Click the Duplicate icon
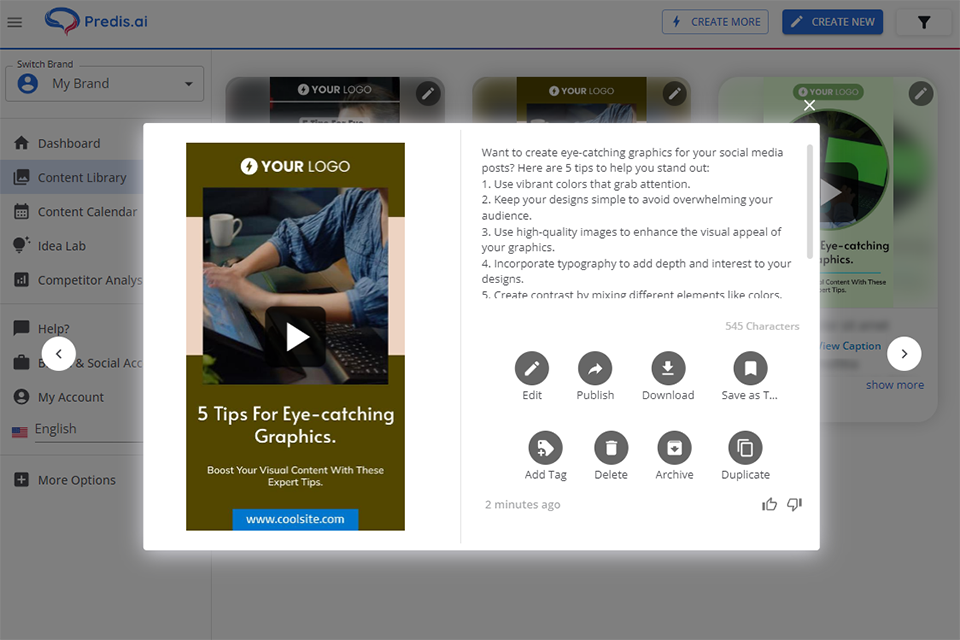 (x=745, y=448)
